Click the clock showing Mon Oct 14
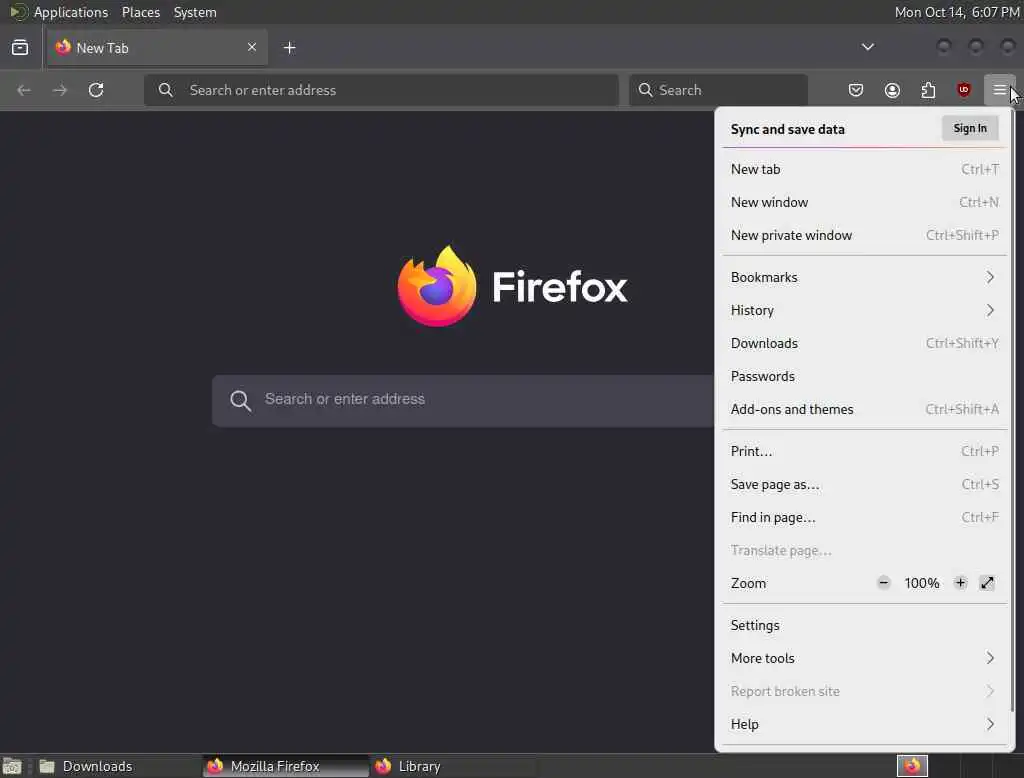1024x778 pixels. coord(957,12)
